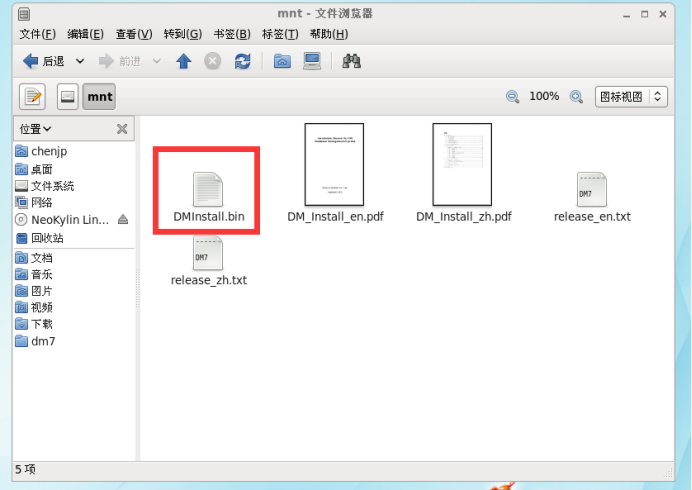The image size is (692, 490).
Task: Click the DMInstall.bin file name
Action: (x=209, y=217)
